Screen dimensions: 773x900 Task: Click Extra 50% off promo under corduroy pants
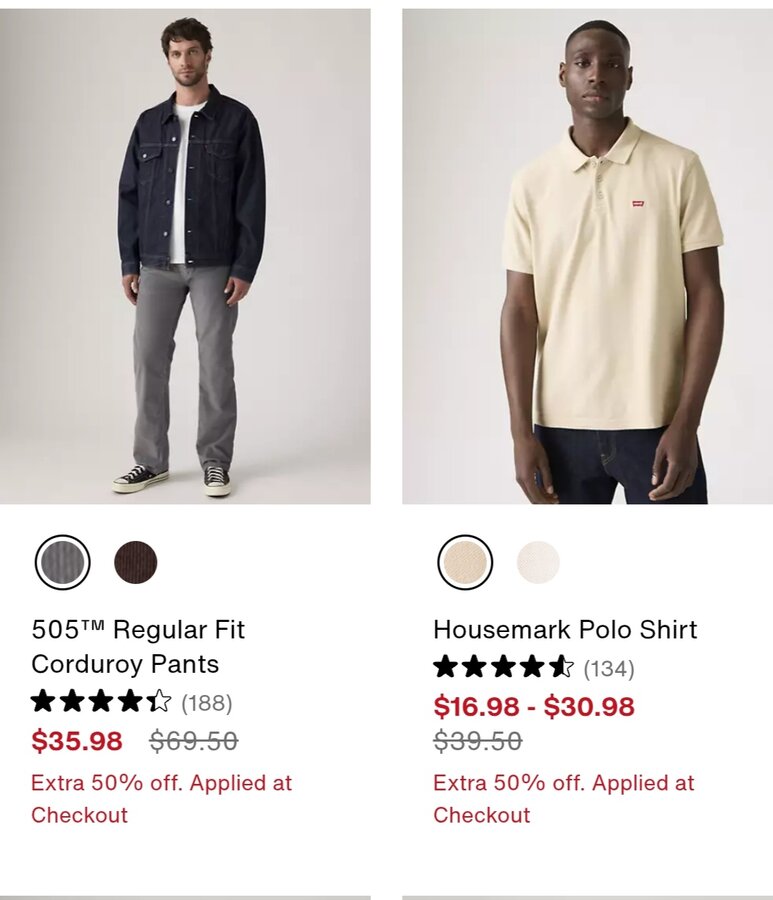pyautogui.click(x=162, y=798)
